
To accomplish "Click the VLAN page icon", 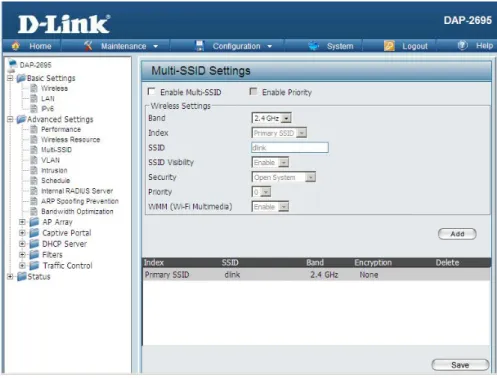I will coord(34,160).
